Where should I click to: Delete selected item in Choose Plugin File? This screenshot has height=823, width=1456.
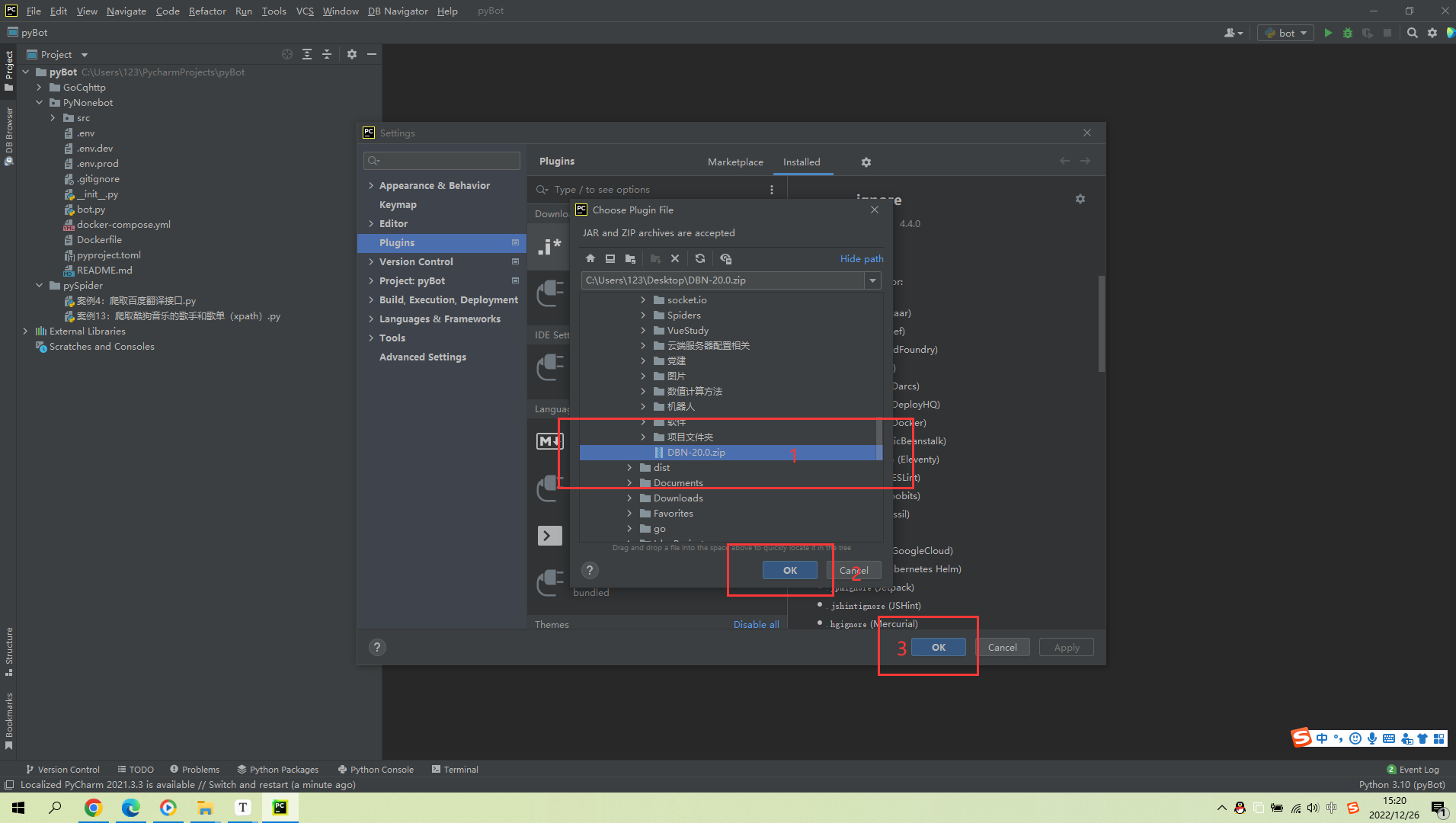tap(675, 258)
